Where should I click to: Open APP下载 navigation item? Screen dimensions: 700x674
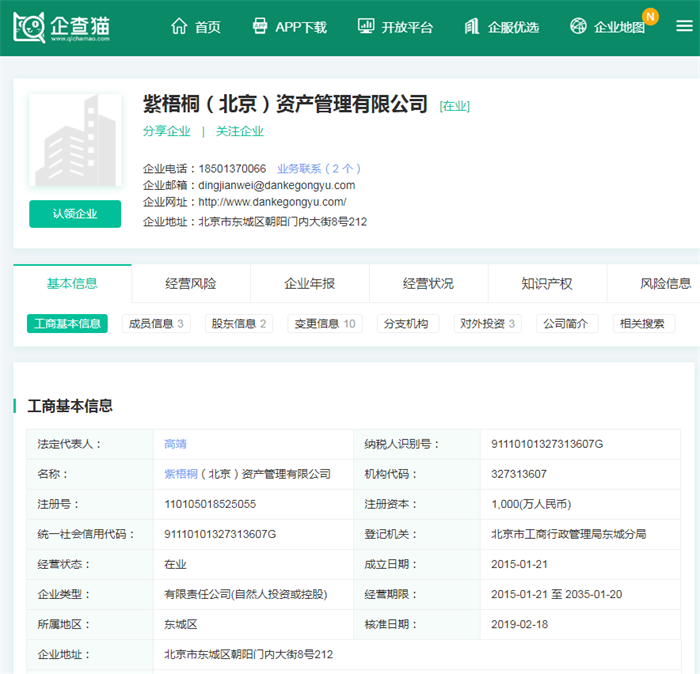(301, 27)
